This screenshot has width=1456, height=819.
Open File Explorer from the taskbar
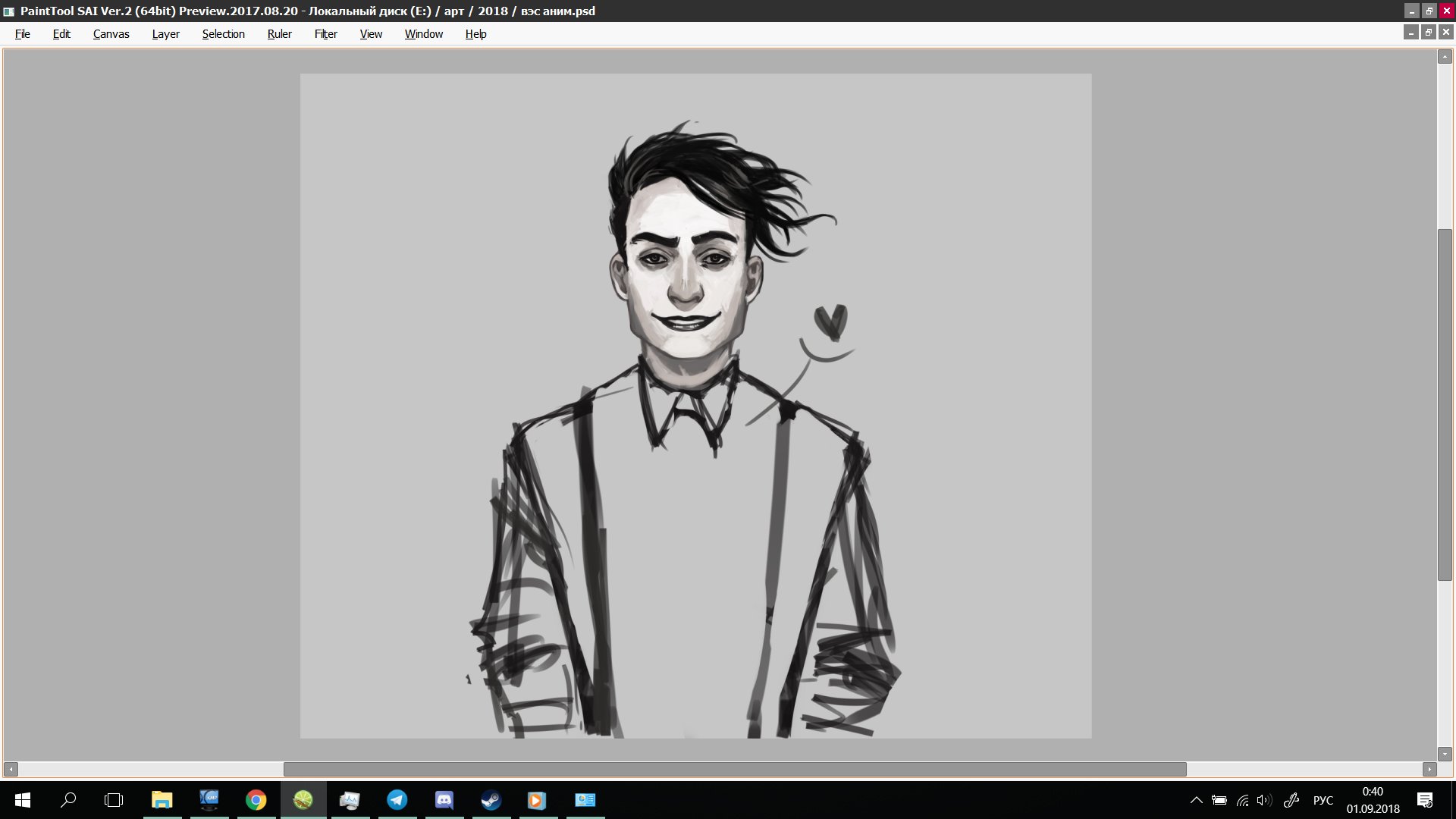click(x=162, y=800)
